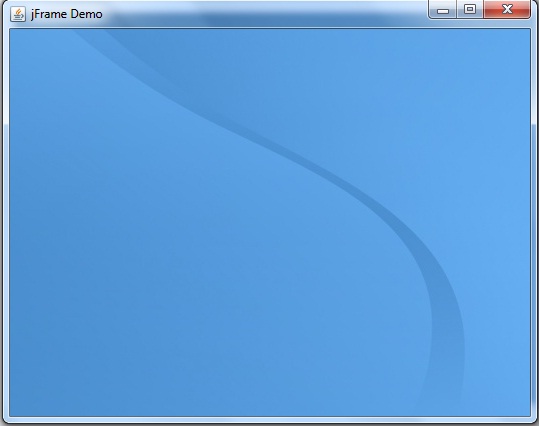Open the Java icon system menu

[18, 14]
